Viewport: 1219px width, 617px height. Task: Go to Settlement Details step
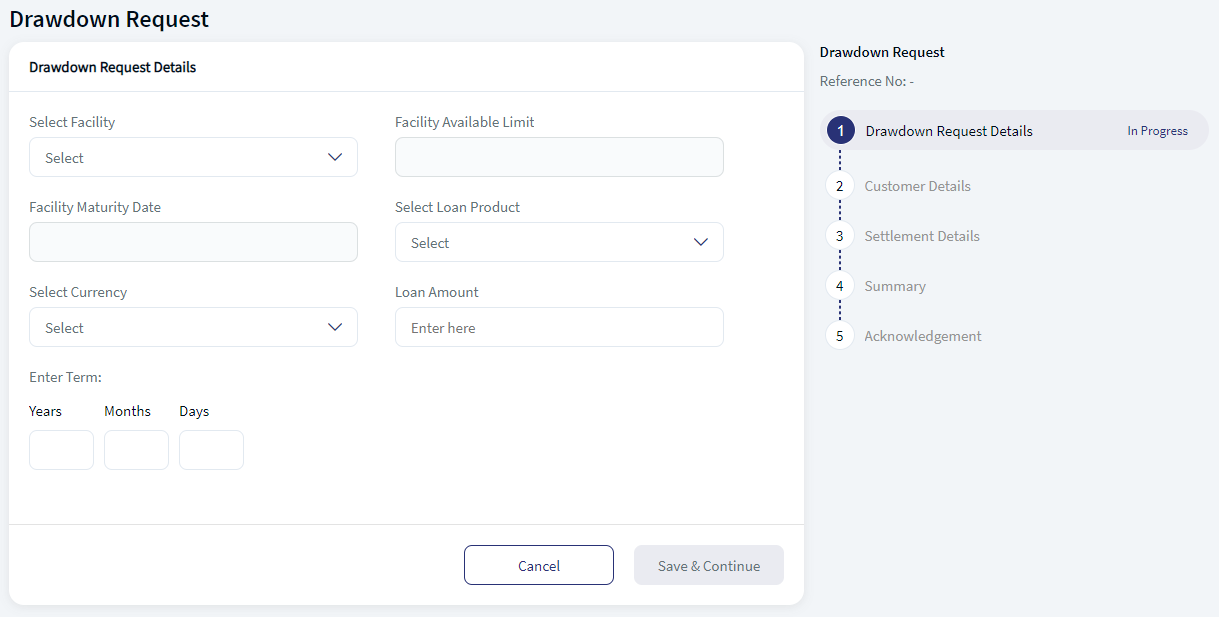pyautogui.click(x=922, y=236)
